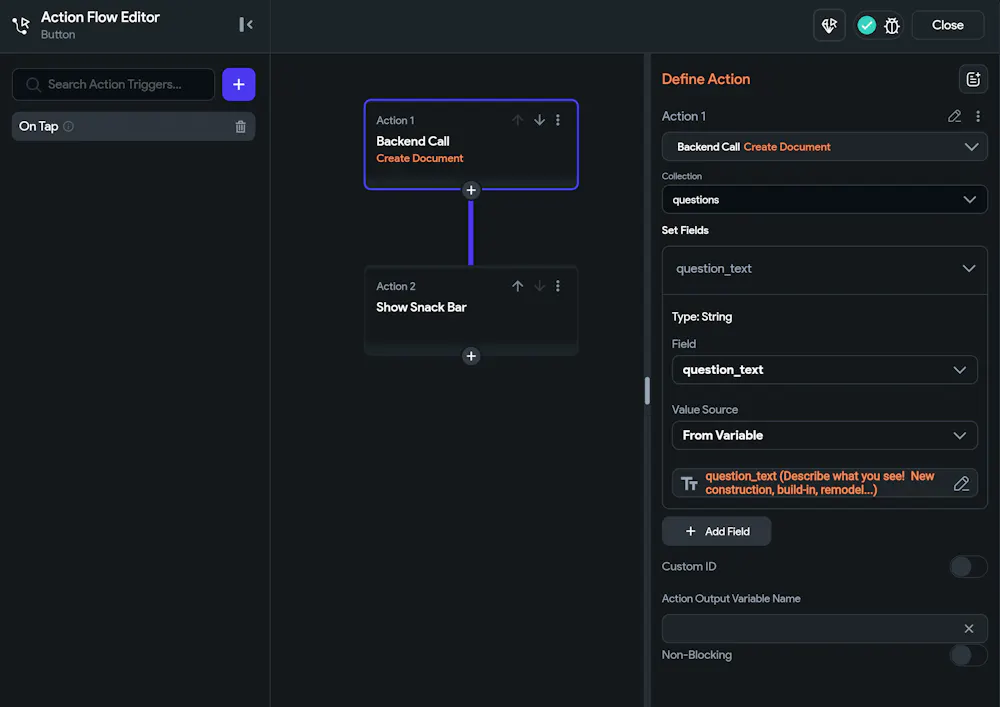Enable the Non-Blocking toggle
This screenshot has width=1000, height=707.
point(968,655)
